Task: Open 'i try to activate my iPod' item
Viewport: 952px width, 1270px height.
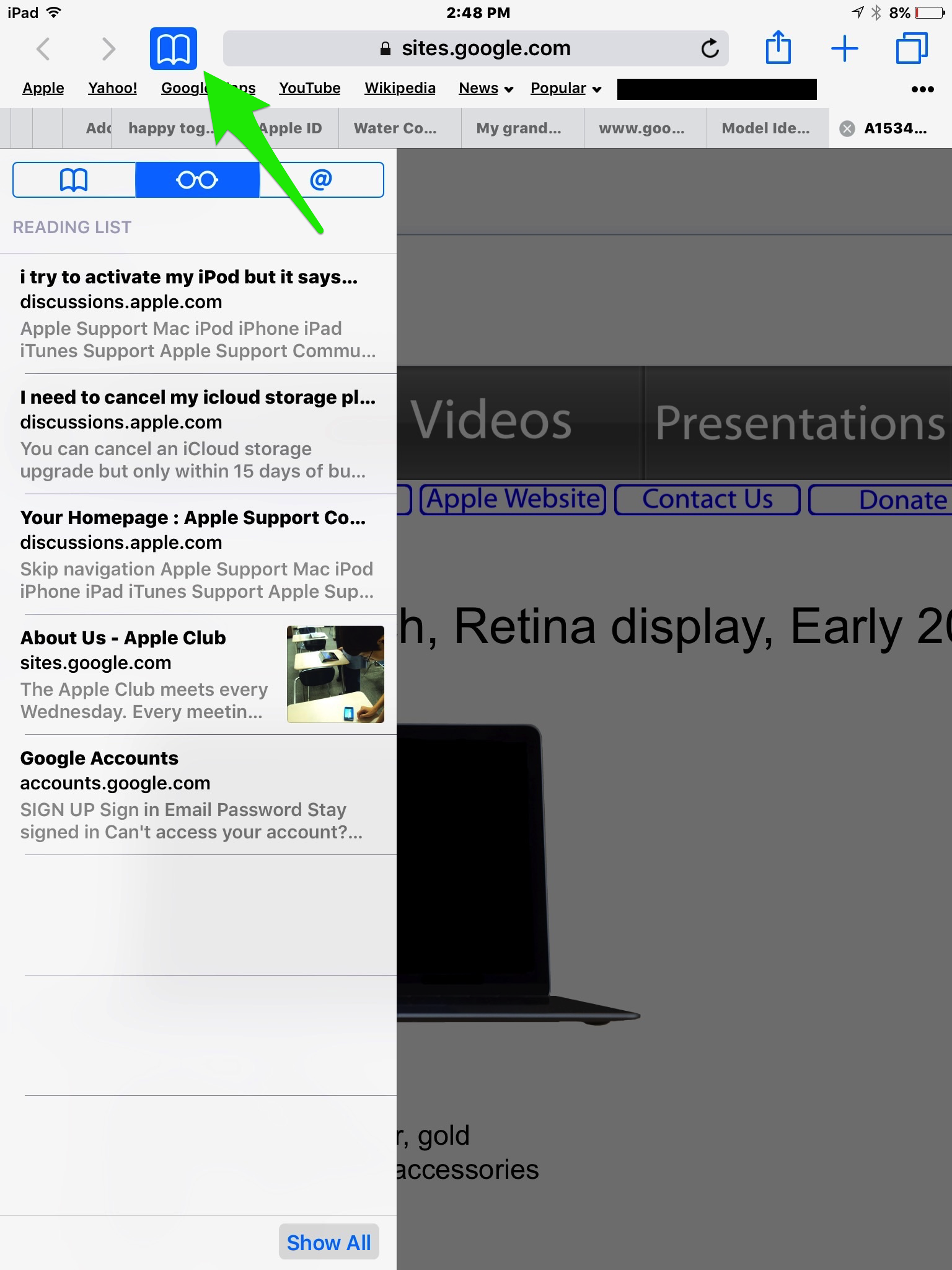Action: pos(198,314)
